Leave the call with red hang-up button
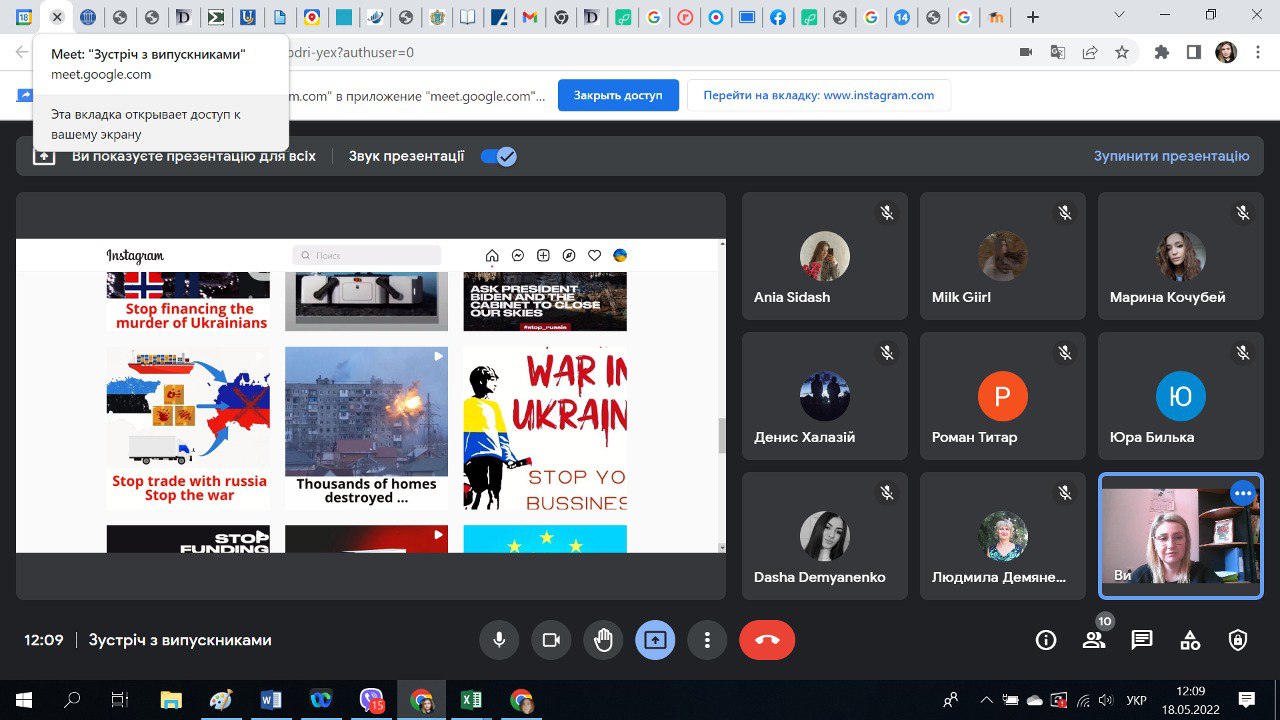The width and height of the screenshot is (1280, 720). click(x=767, y=640)
